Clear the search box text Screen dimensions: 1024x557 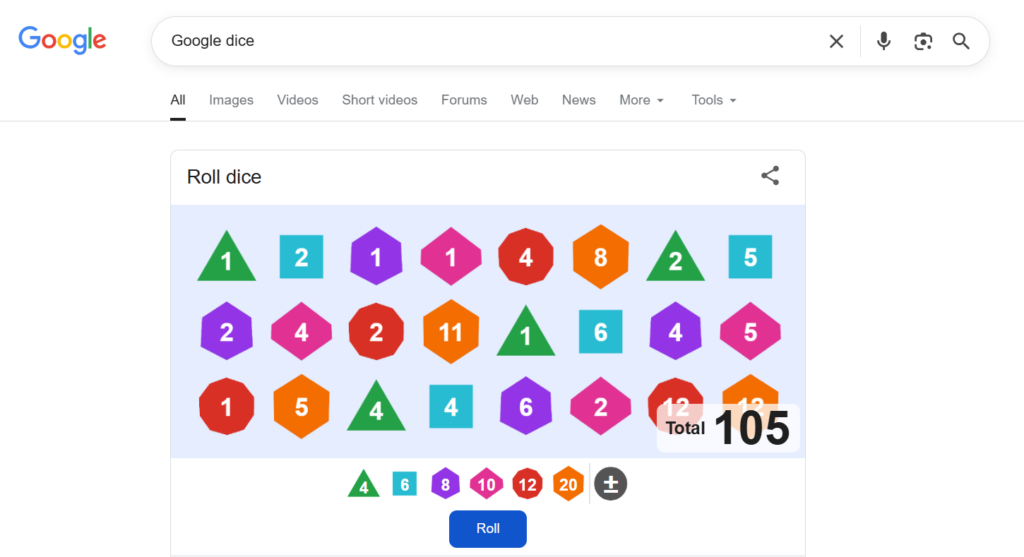coord(836,41)
